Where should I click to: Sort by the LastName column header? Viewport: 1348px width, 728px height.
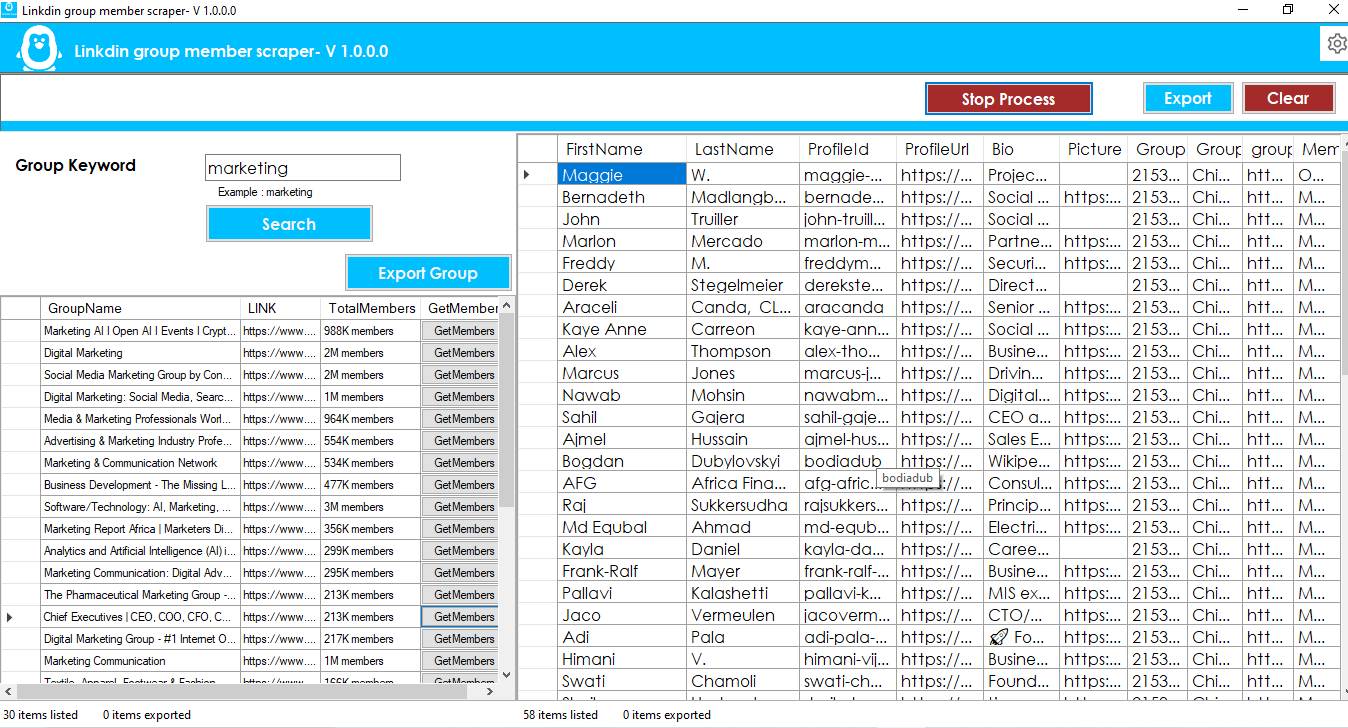(743, 149)
